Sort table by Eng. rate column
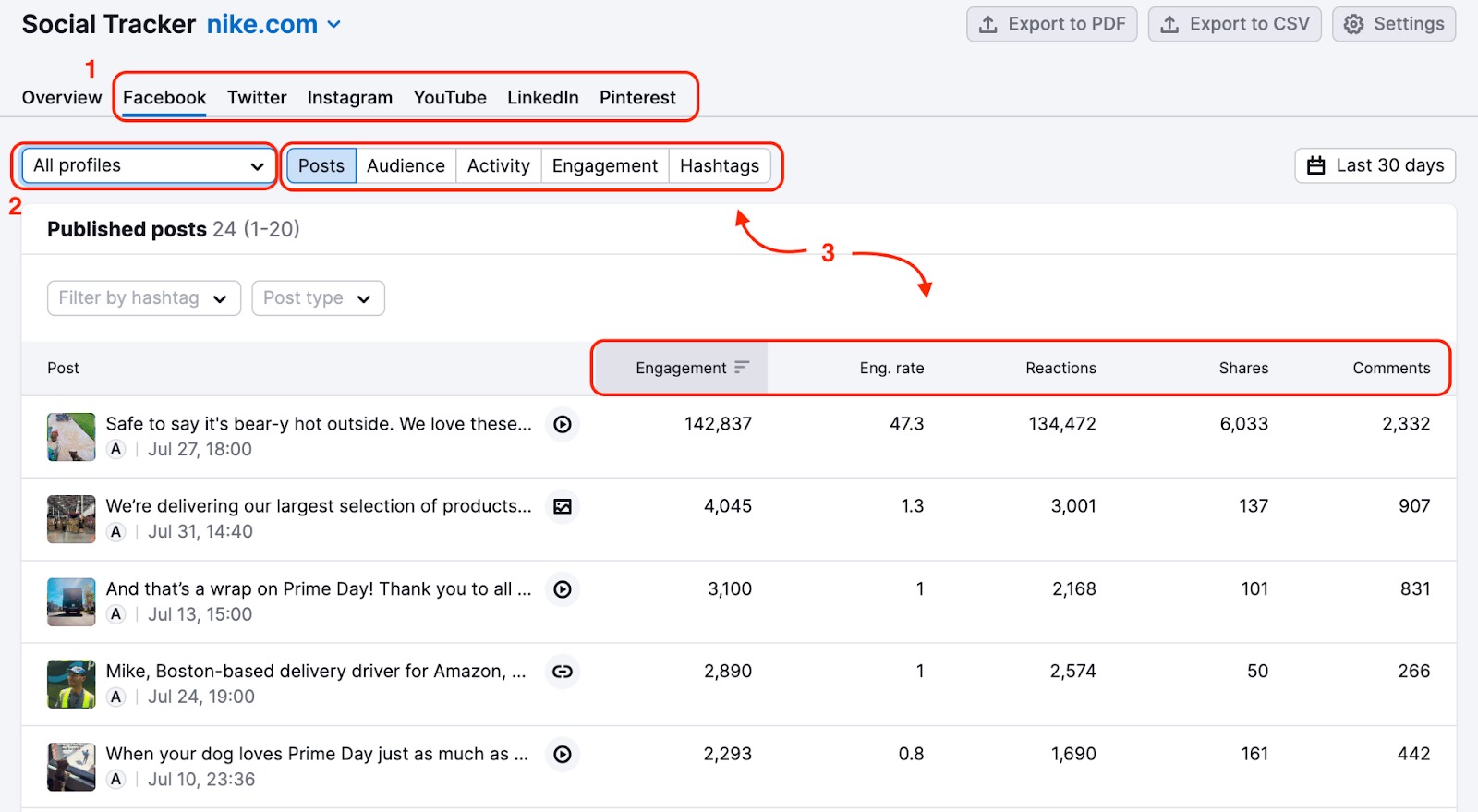Viewport: 1478px width, 812px height. [891, 368]
